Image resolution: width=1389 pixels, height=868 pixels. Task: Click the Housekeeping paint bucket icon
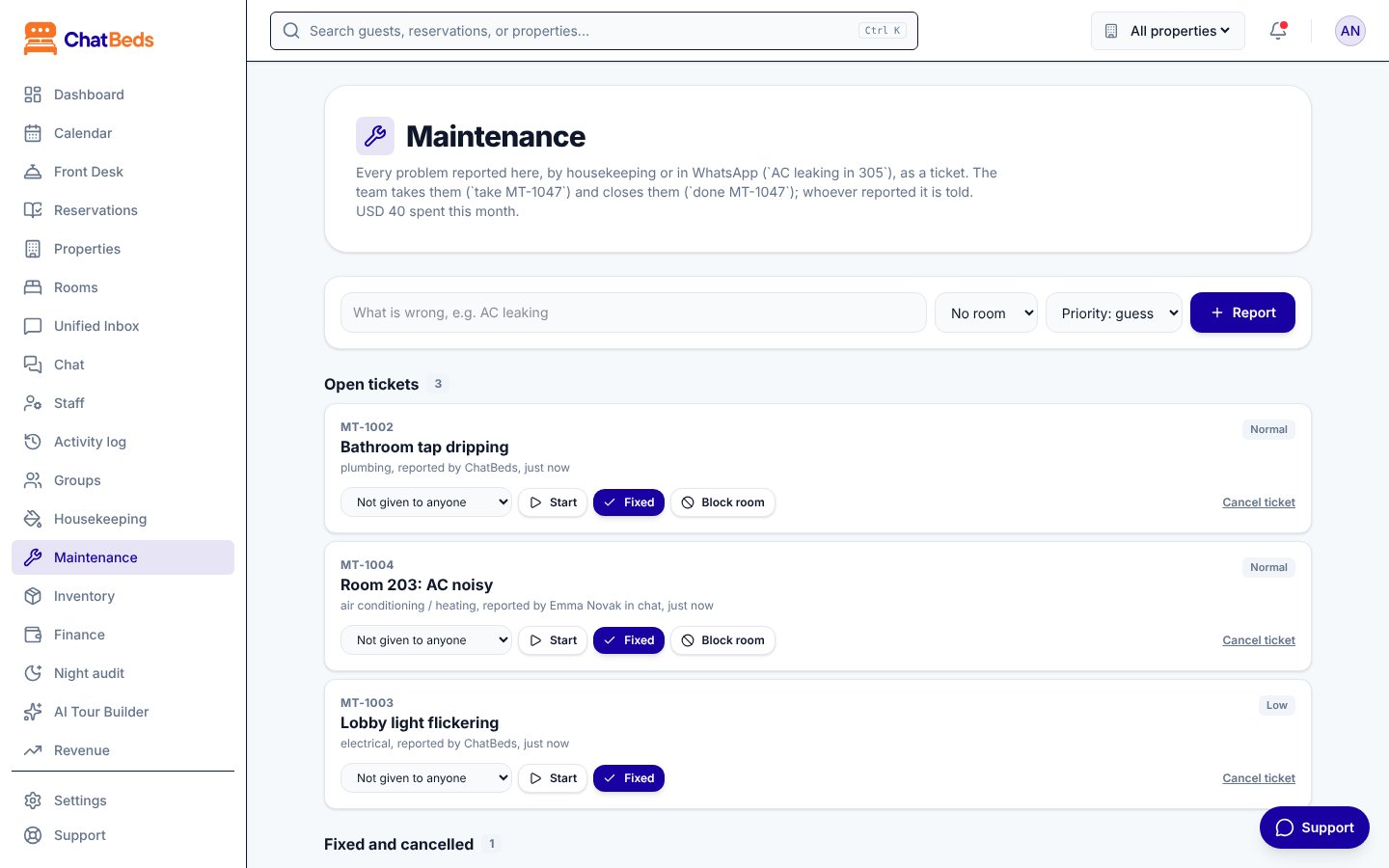(33, 519)
